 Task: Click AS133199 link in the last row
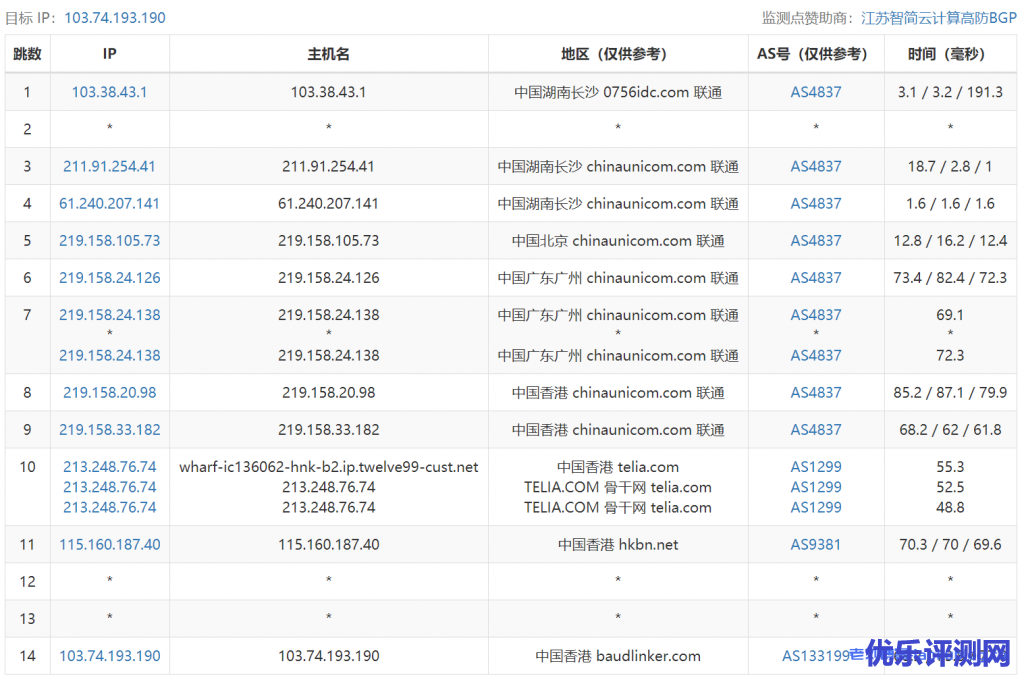click(x=815, y=656)
